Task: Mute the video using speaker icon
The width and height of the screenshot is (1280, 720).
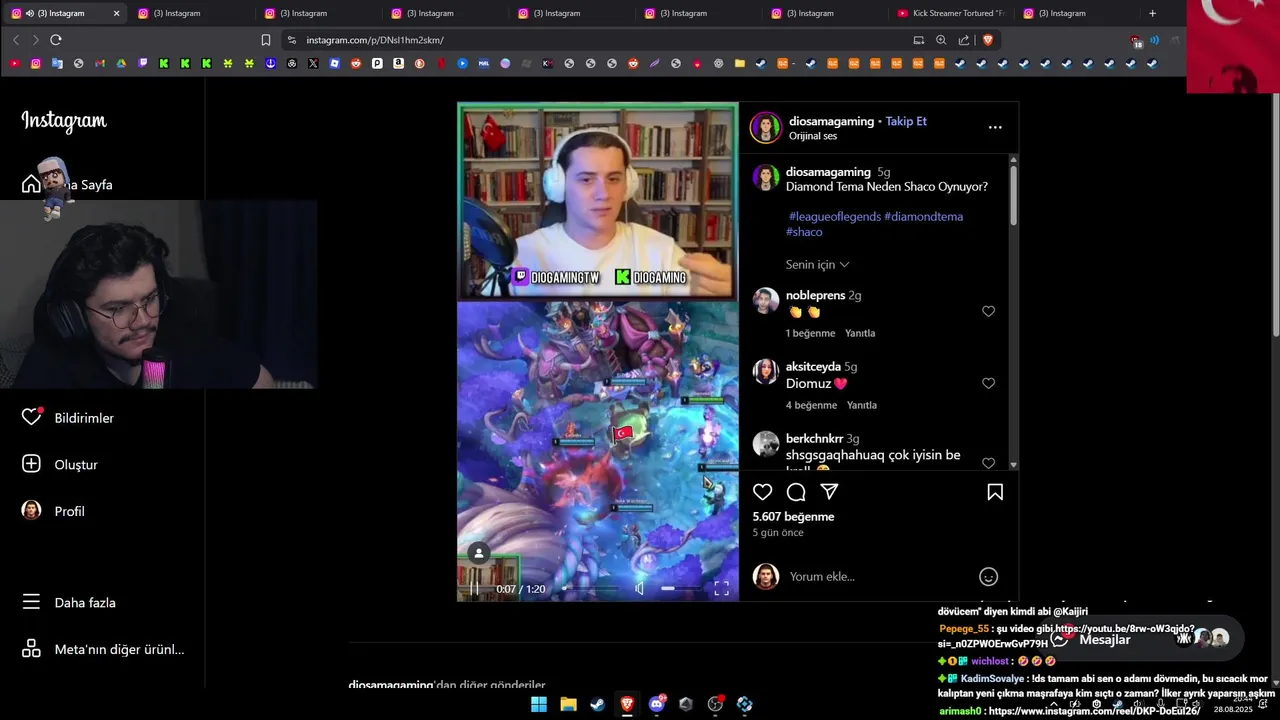Action: pos(640,588)
